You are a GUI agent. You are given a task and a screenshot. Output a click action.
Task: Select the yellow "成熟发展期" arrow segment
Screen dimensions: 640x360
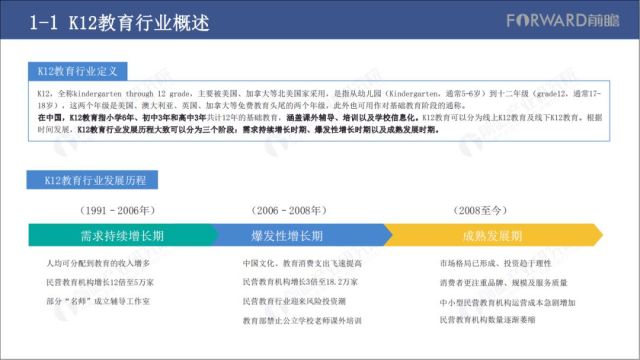[493, 235]
